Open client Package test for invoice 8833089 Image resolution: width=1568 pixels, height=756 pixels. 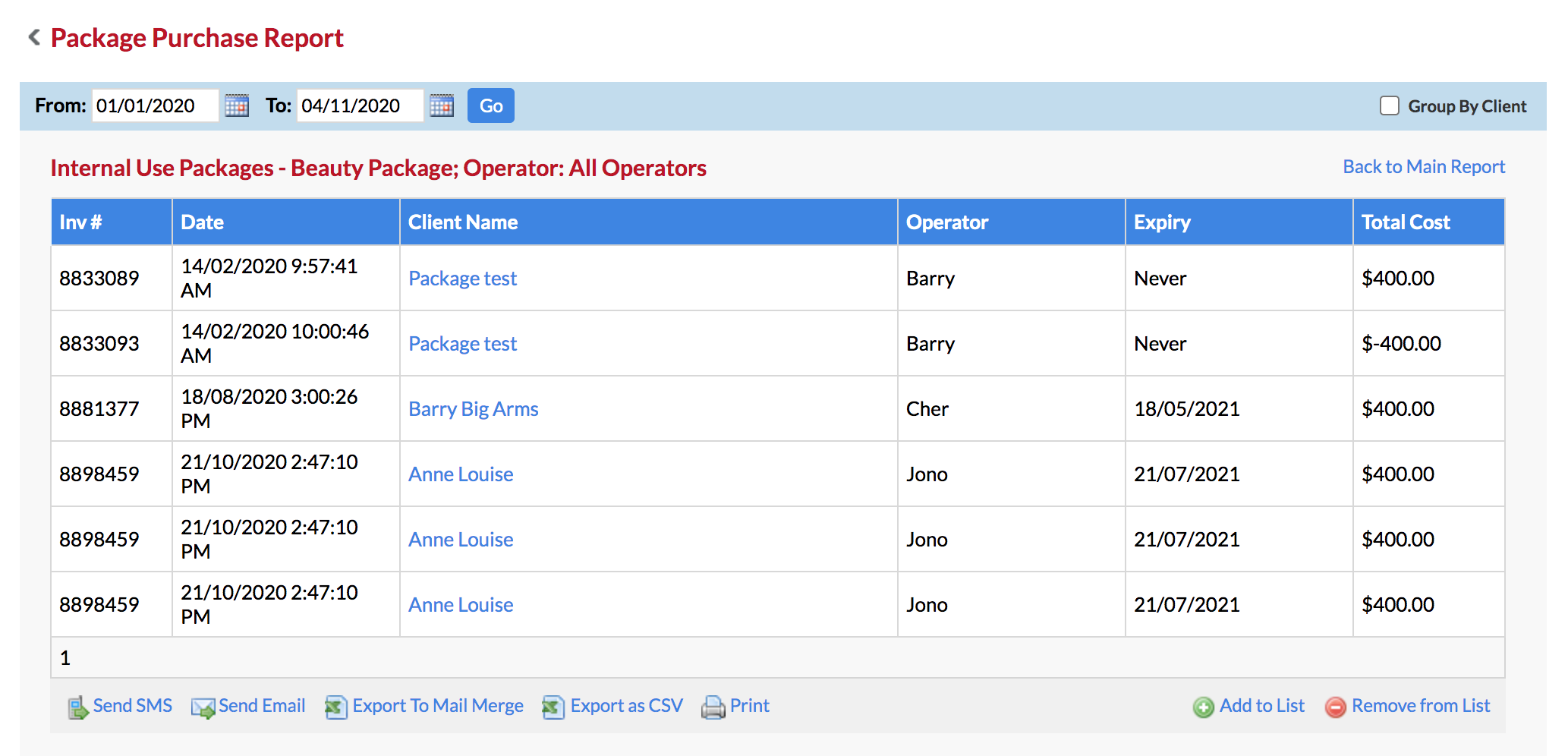click(x=462, y=279)
